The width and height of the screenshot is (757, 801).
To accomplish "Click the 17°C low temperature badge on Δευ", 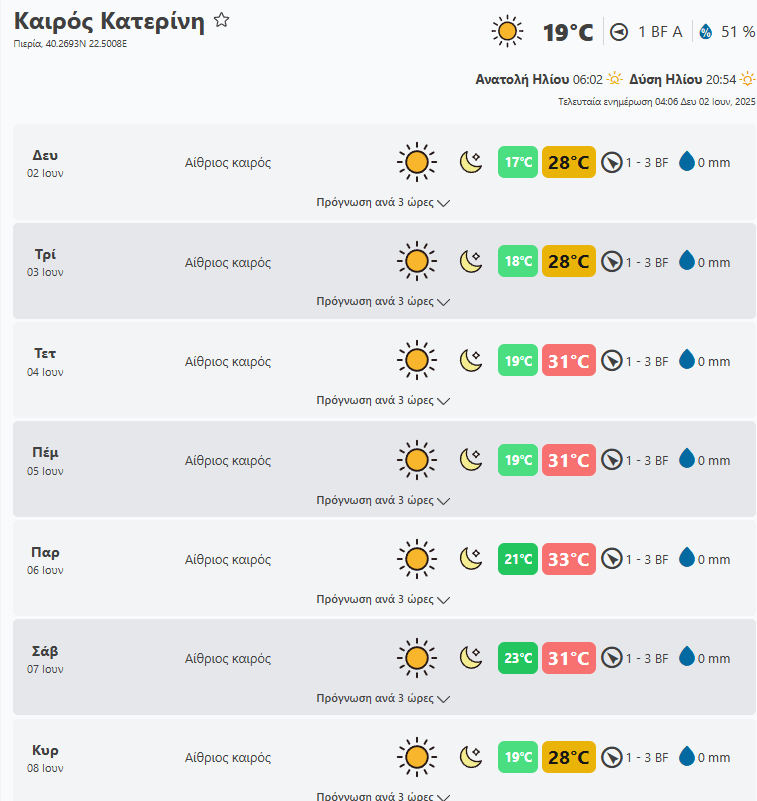I will pos(518,162).
